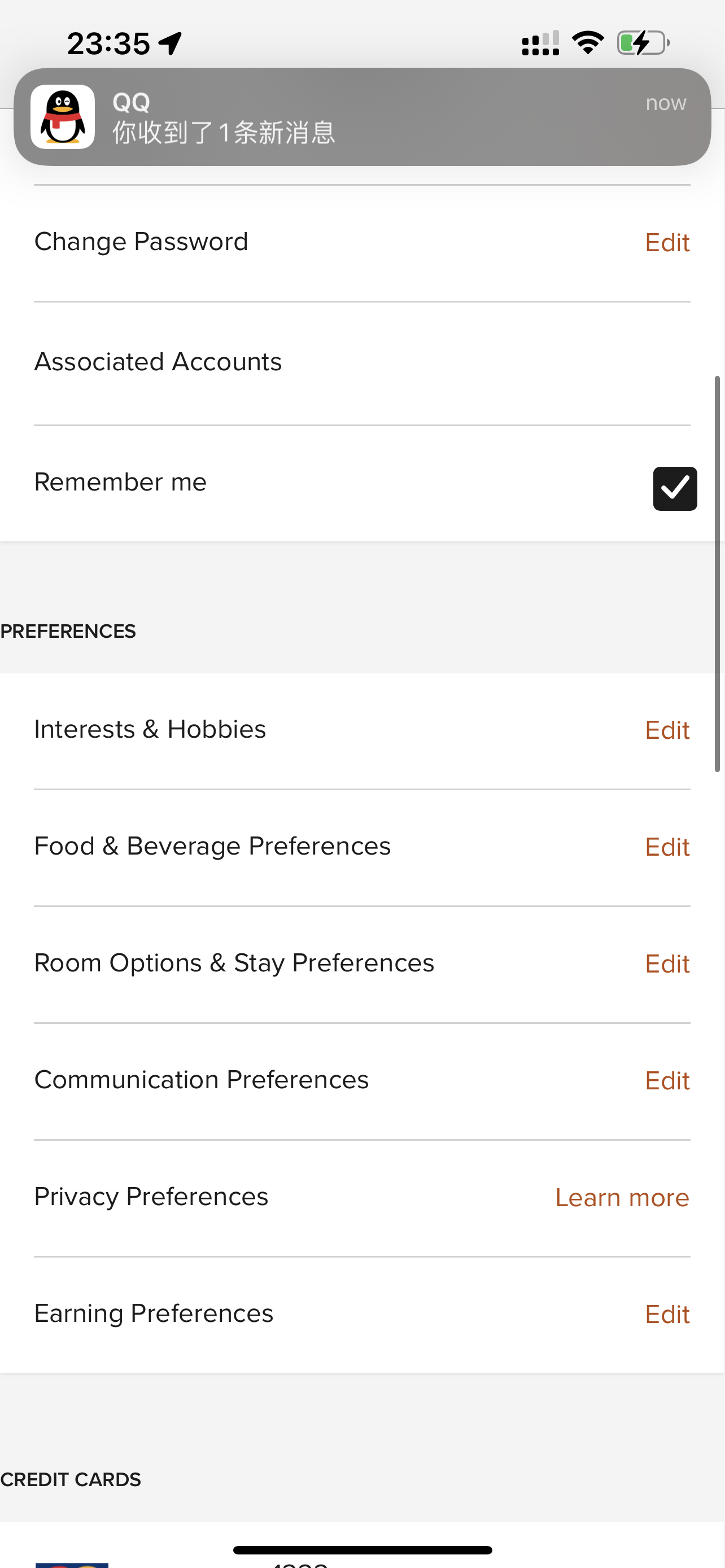Tap the credit card logo thumbnail
Viewport: 725px width, 1568px height.
coord(72,1565)
